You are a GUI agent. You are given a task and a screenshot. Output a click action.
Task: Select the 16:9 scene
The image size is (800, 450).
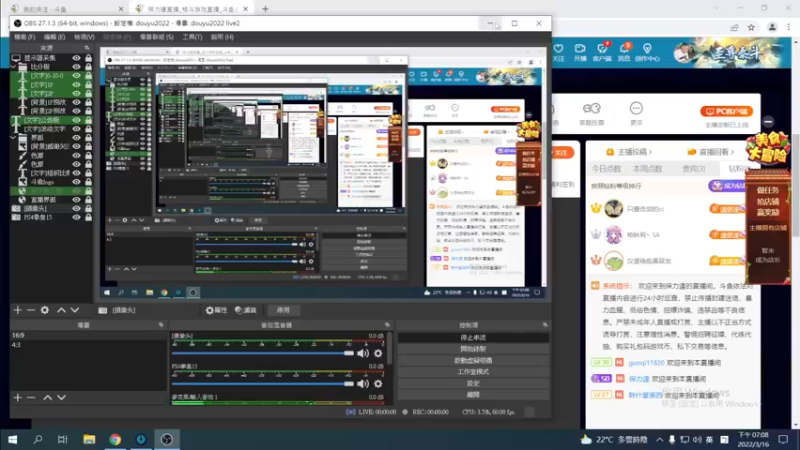click(88, 335)
